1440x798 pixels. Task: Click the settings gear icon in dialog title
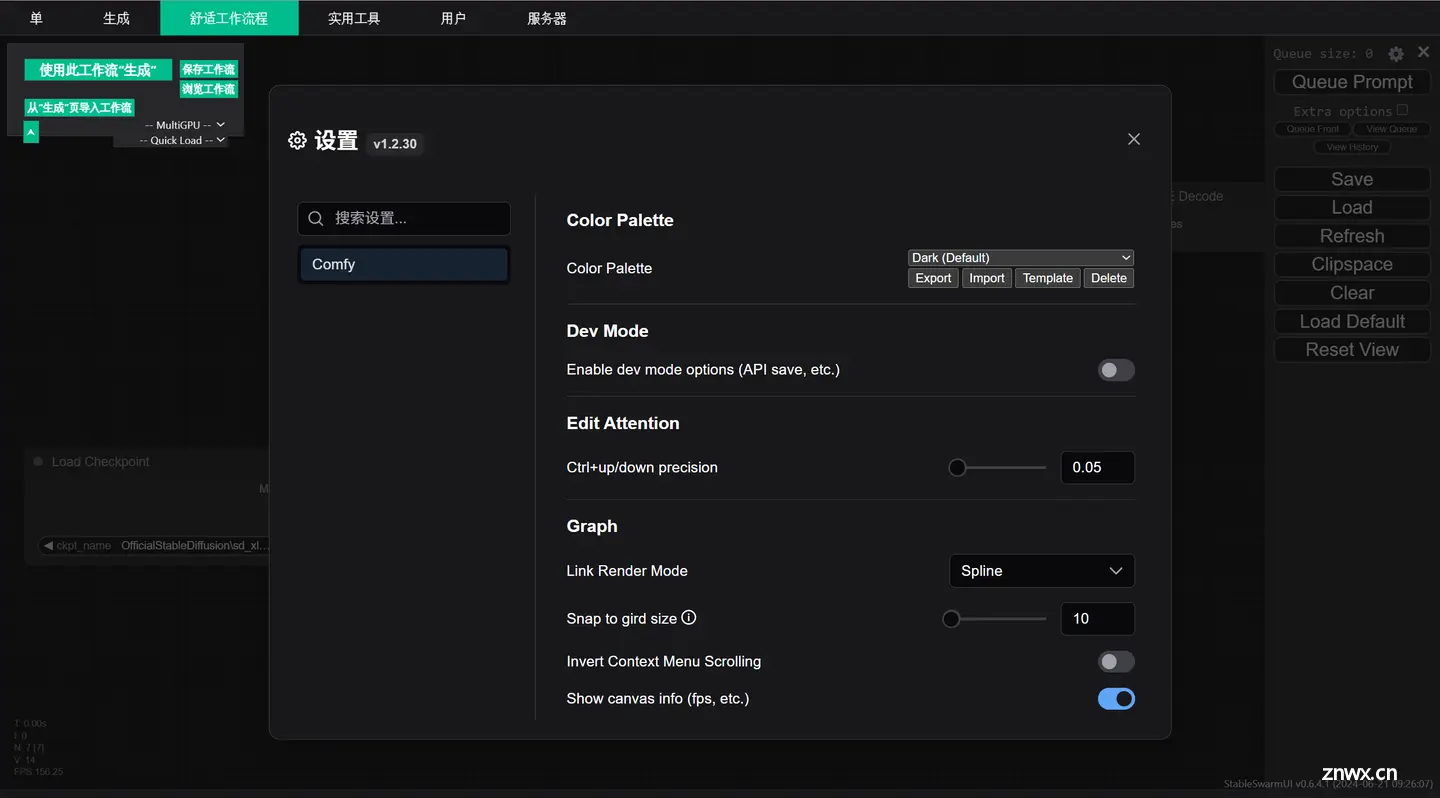pyautogui.click(x=297, y=141)
